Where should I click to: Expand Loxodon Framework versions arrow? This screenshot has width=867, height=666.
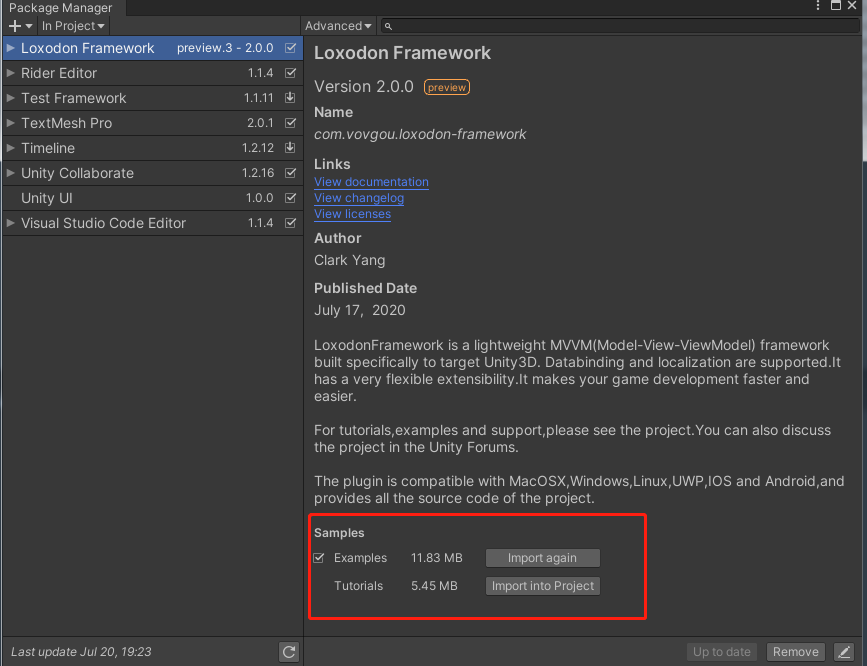point(10,48)
